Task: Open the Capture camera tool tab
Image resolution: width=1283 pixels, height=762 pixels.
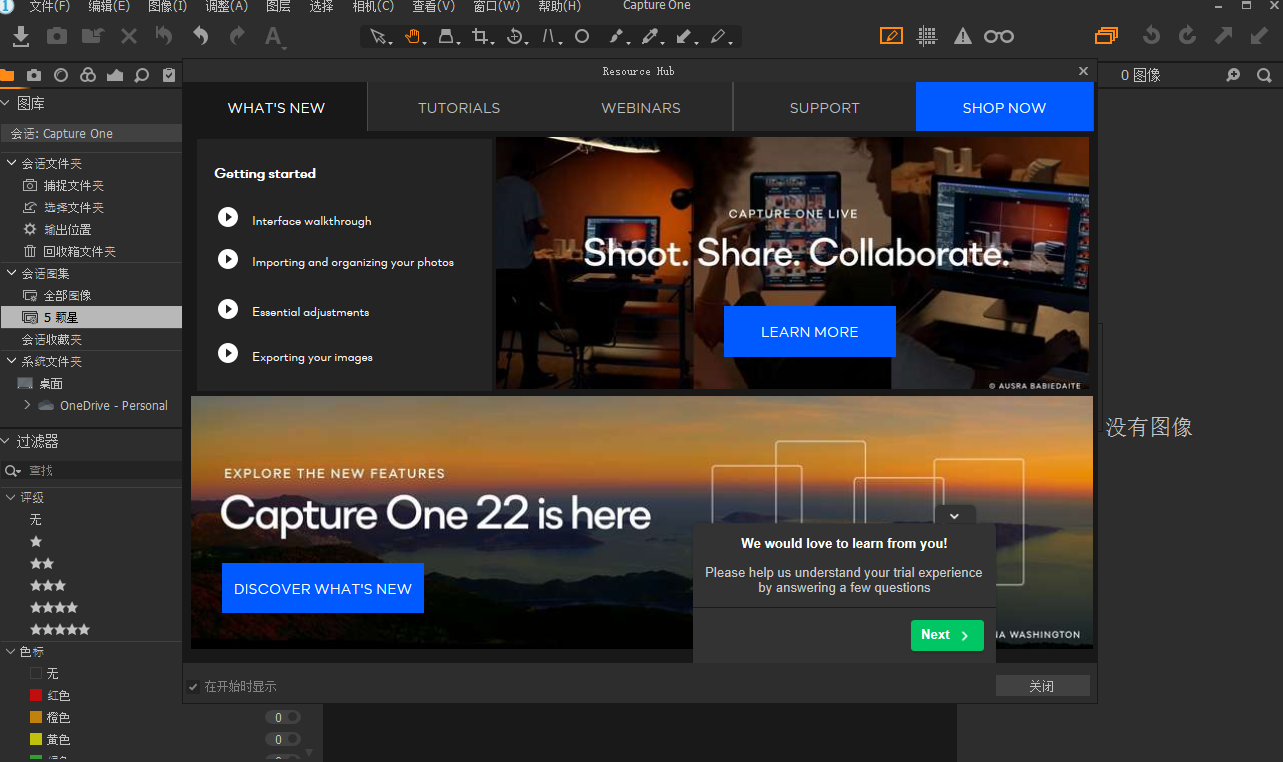Action: coord(34,75)
